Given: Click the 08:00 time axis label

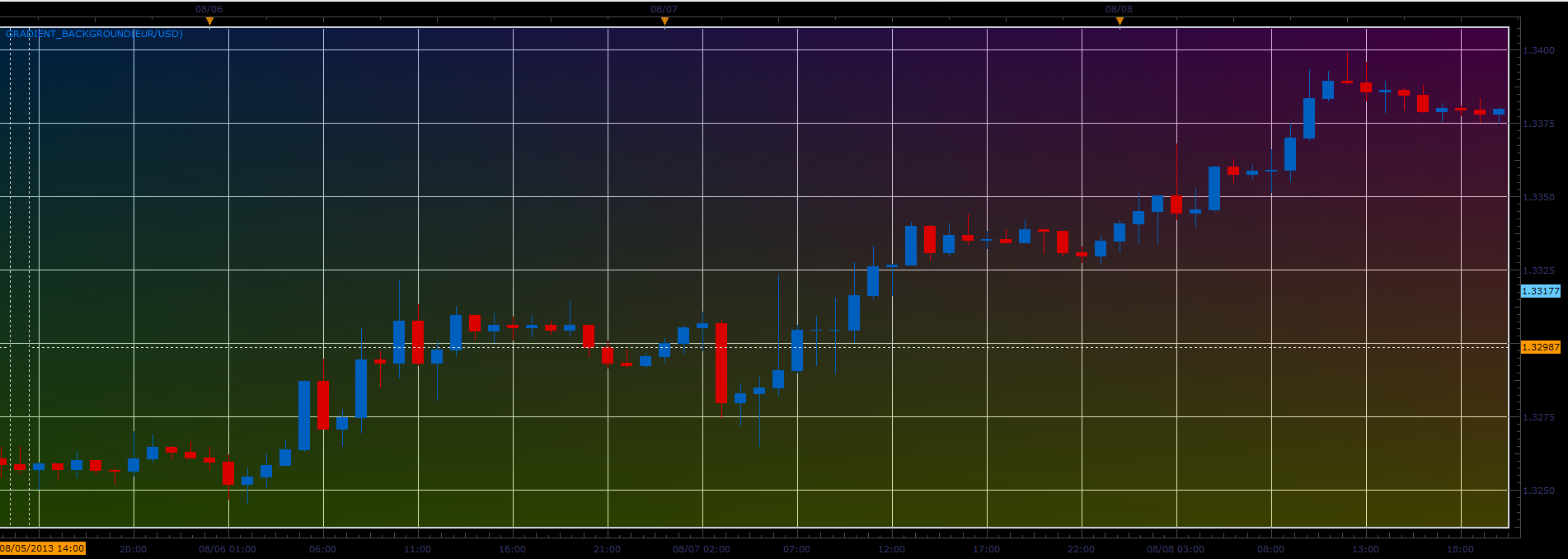Looking at the screenshot, I should 1271,549.
